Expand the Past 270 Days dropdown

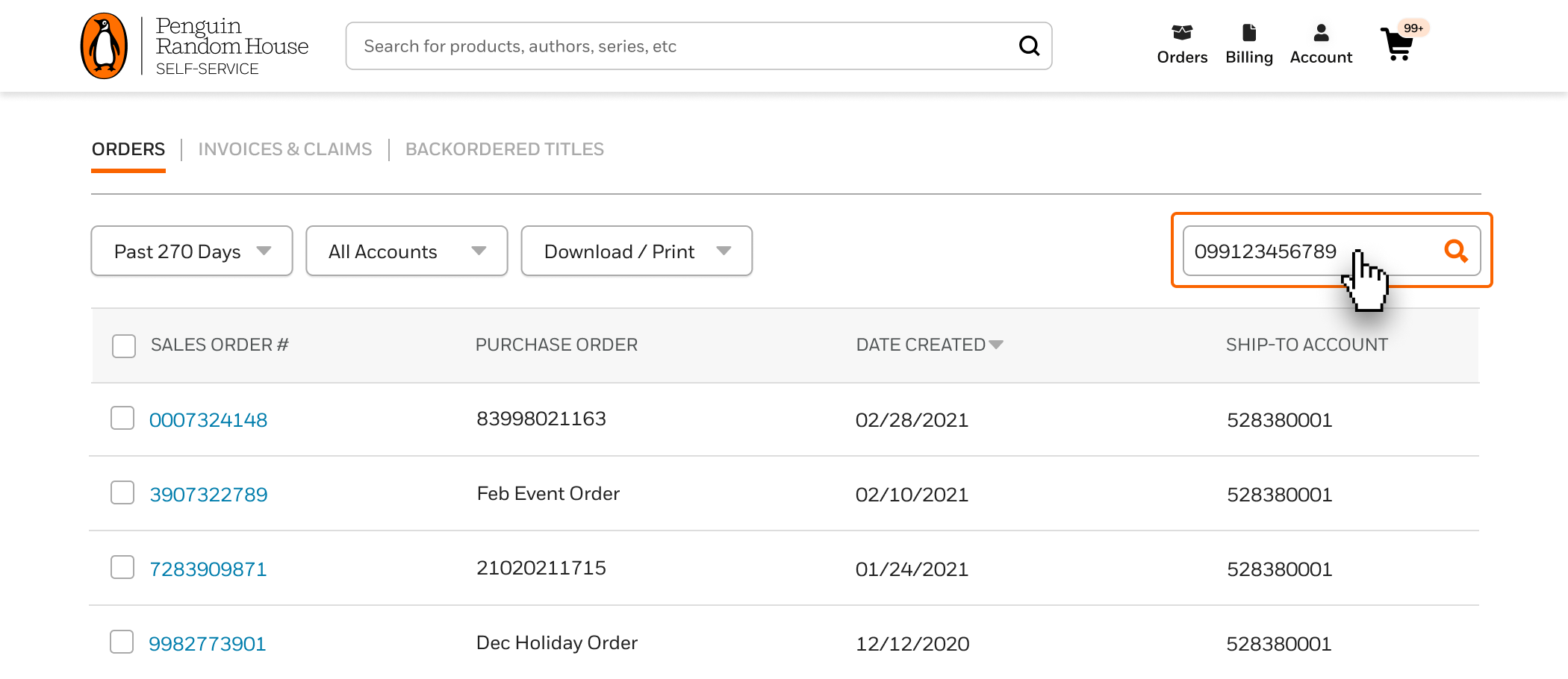coord(192,251)
